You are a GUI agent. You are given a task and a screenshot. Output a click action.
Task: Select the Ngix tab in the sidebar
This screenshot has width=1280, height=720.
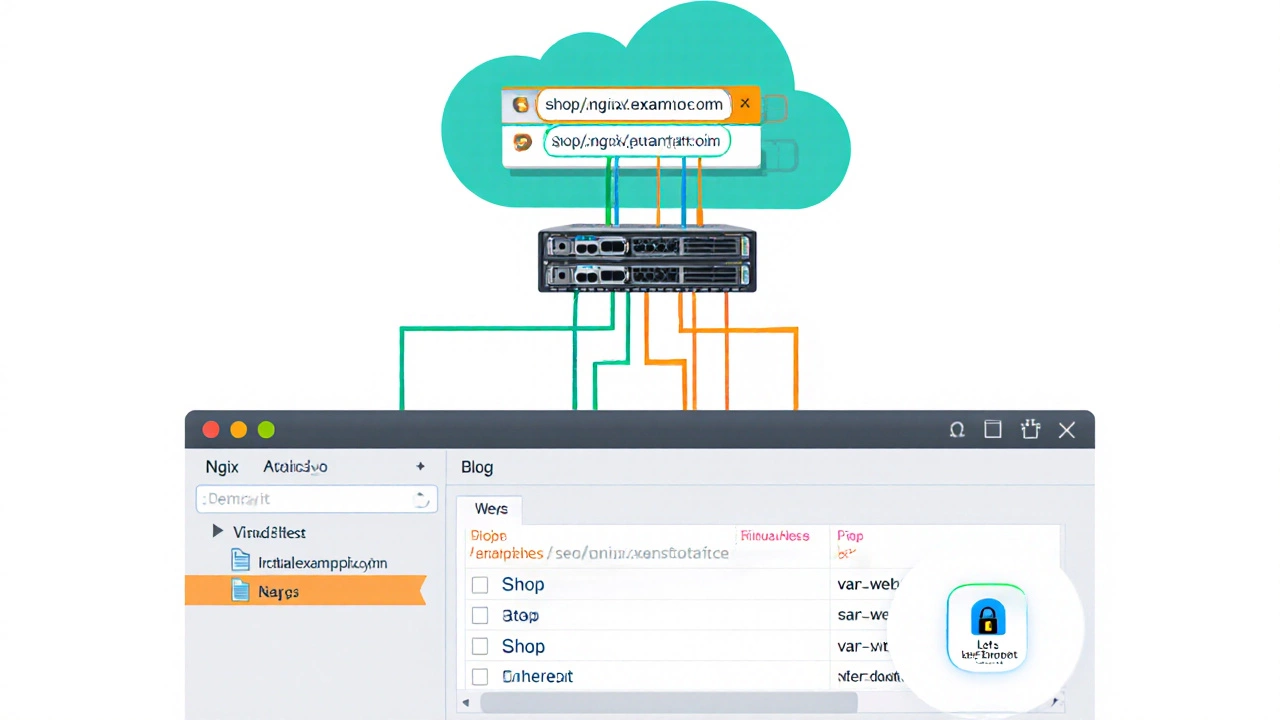[222, 466]
